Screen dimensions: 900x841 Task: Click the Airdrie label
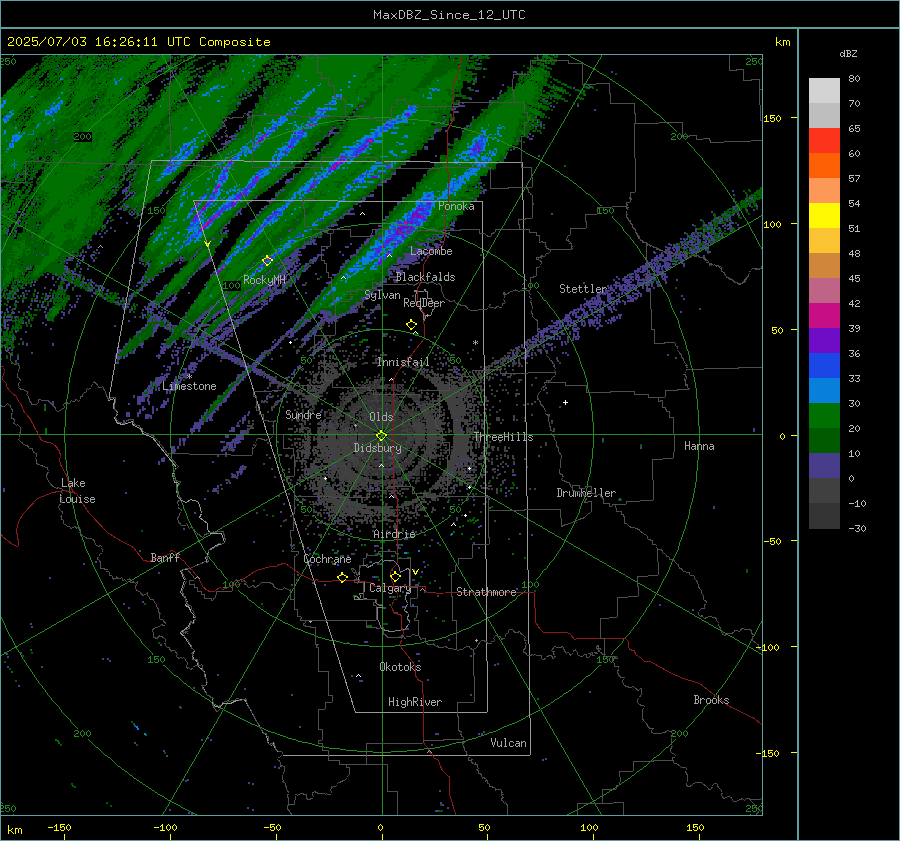click(394, 534)
